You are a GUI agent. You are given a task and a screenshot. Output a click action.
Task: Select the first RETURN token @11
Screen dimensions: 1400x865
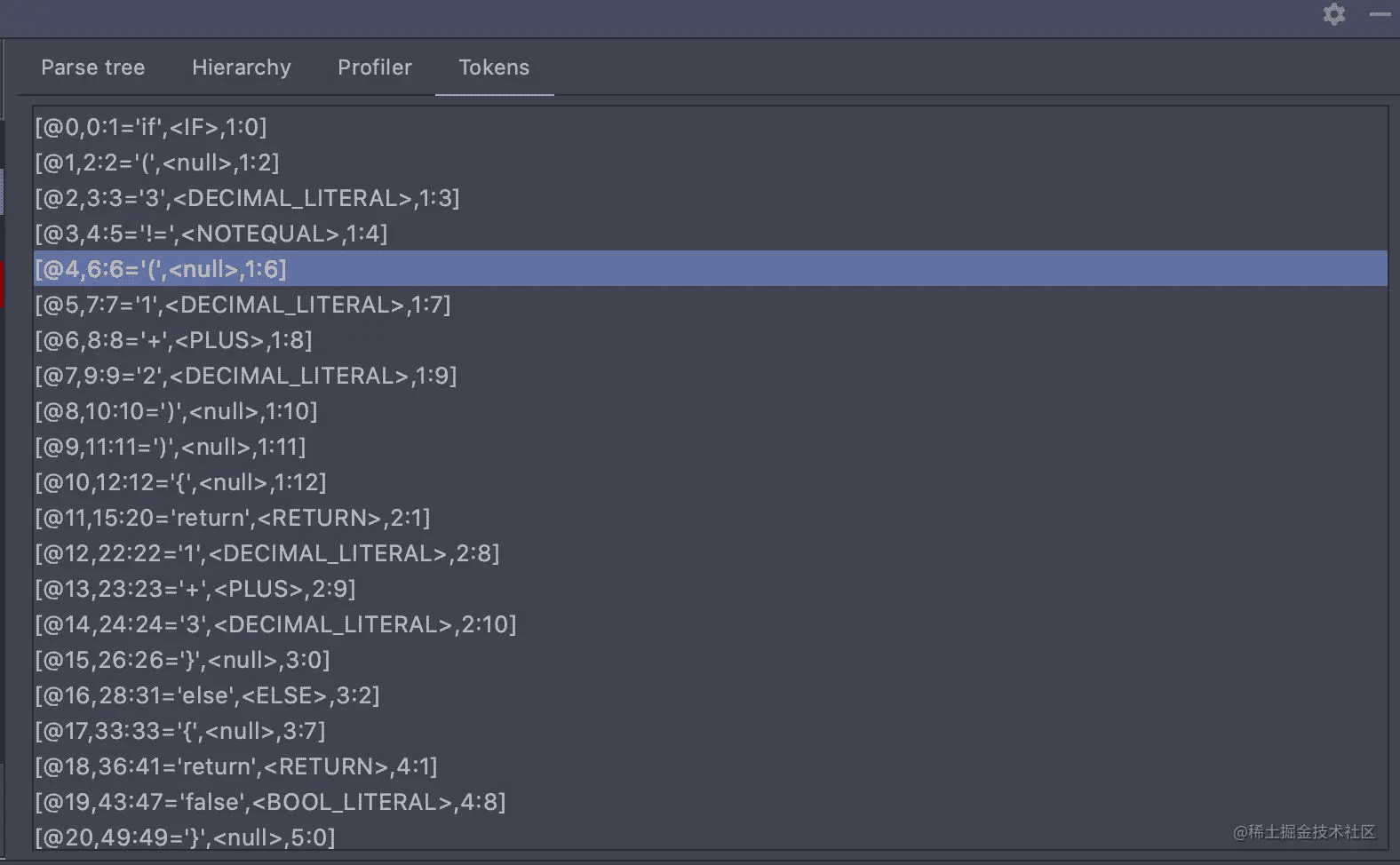(233, 518)
